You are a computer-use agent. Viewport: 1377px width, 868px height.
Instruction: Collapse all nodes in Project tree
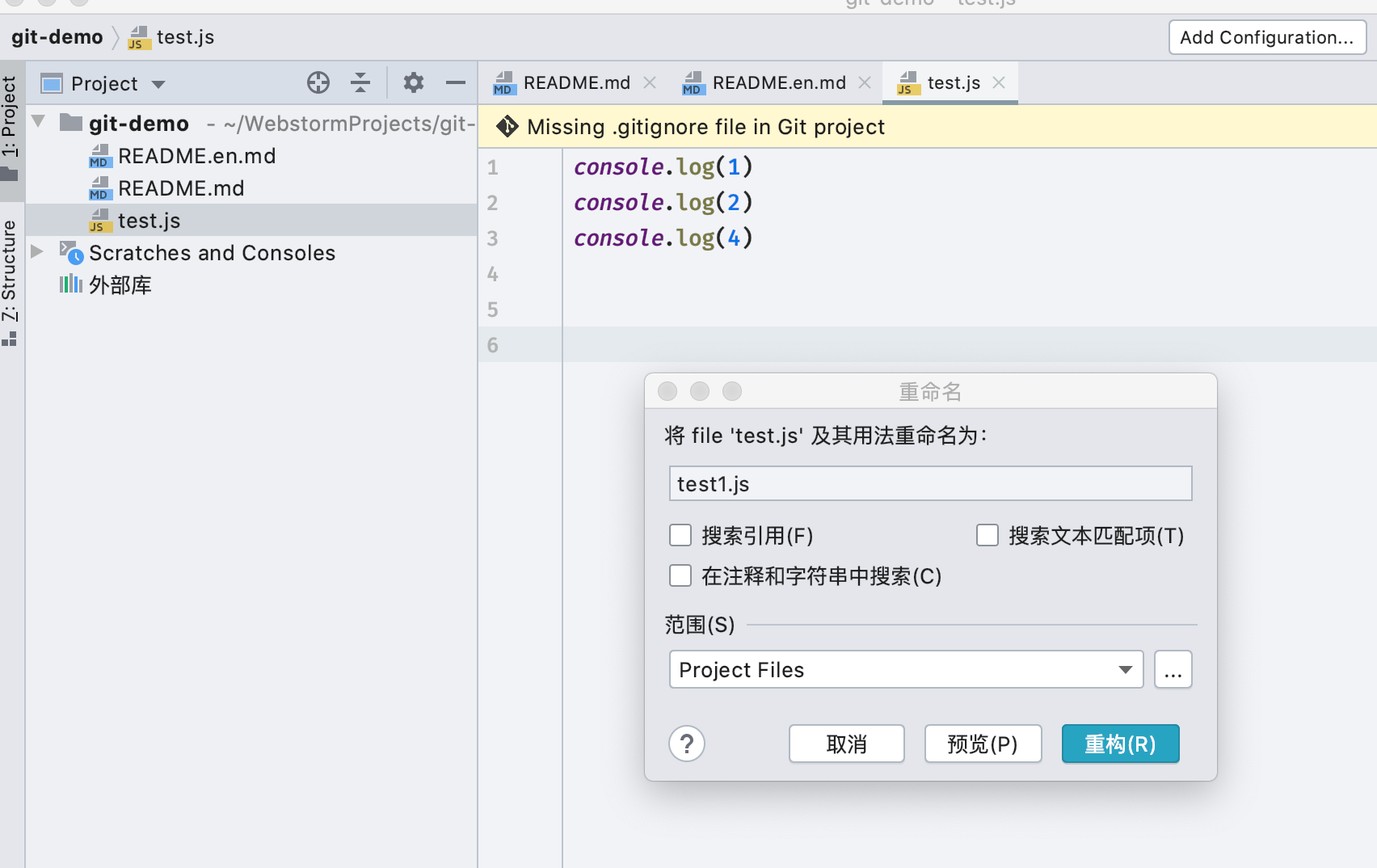pos(360,82)
